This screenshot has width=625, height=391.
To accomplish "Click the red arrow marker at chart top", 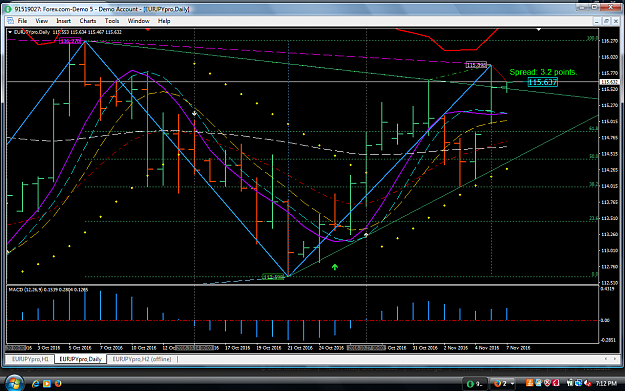I will [148, 29].
